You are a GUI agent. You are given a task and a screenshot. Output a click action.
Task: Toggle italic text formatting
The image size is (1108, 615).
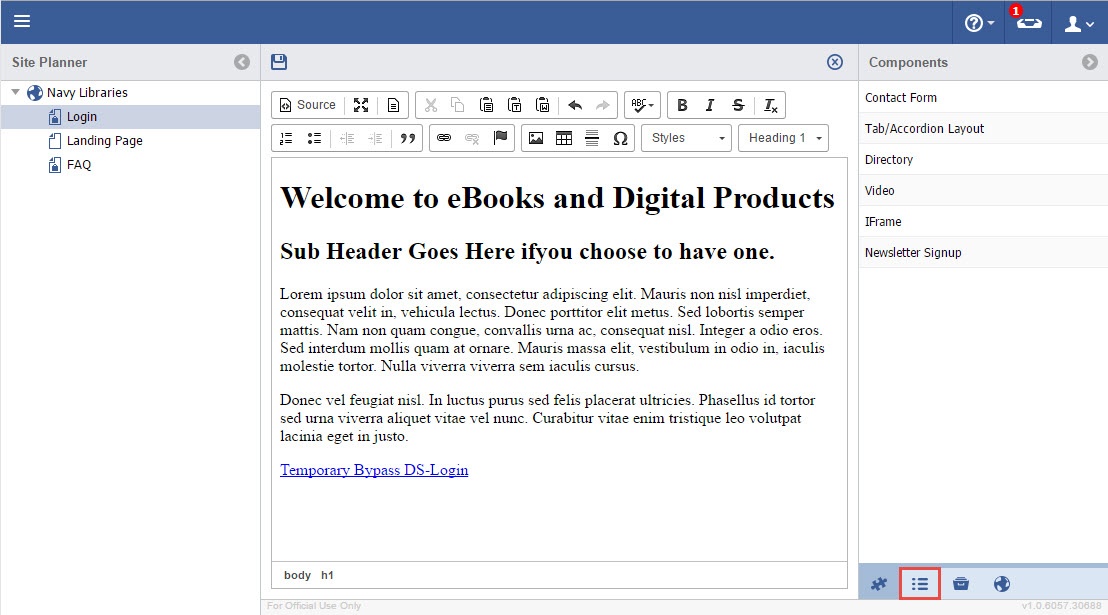[x=710, y=105]
